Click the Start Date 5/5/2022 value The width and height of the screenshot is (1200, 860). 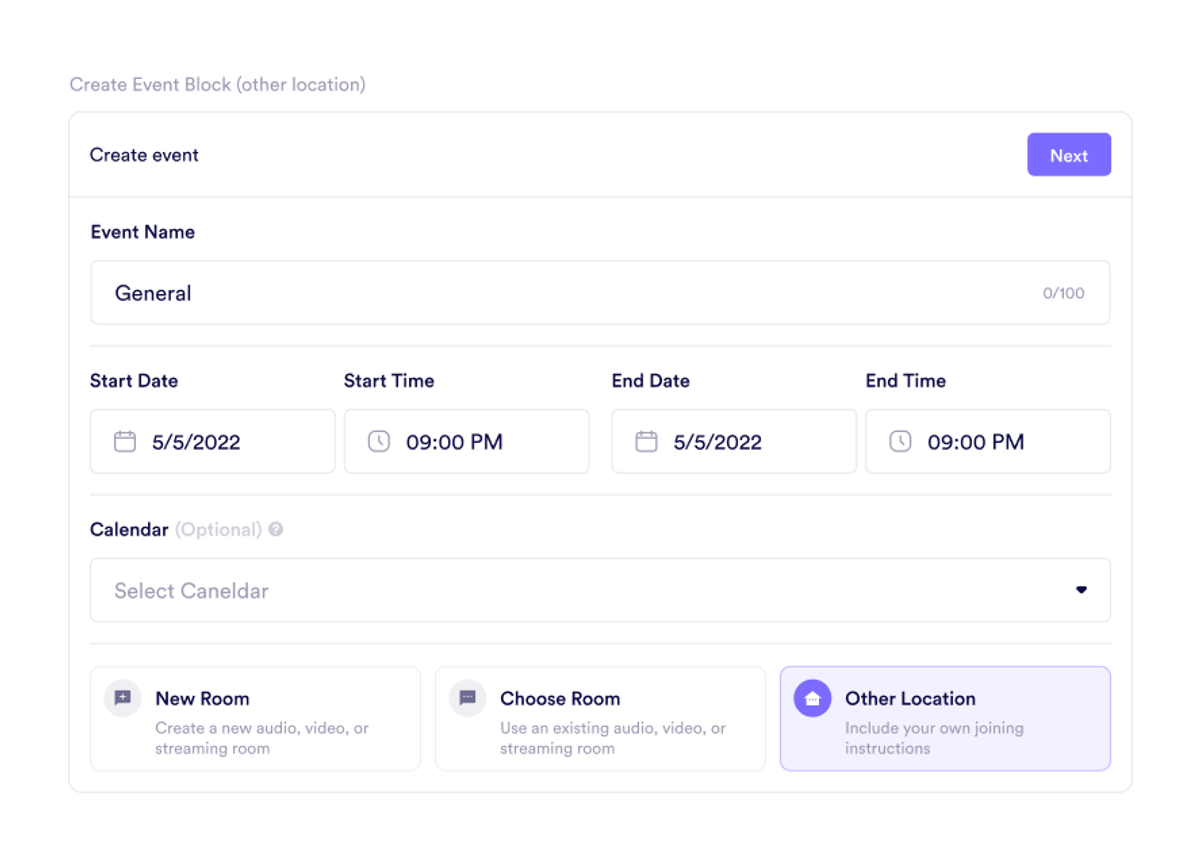point(196,442)
